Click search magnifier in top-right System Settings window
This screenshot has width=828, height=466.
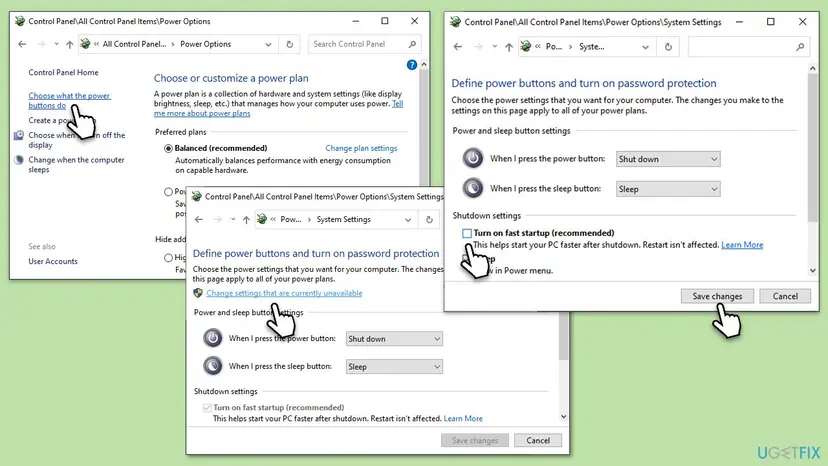click(800, 47)
